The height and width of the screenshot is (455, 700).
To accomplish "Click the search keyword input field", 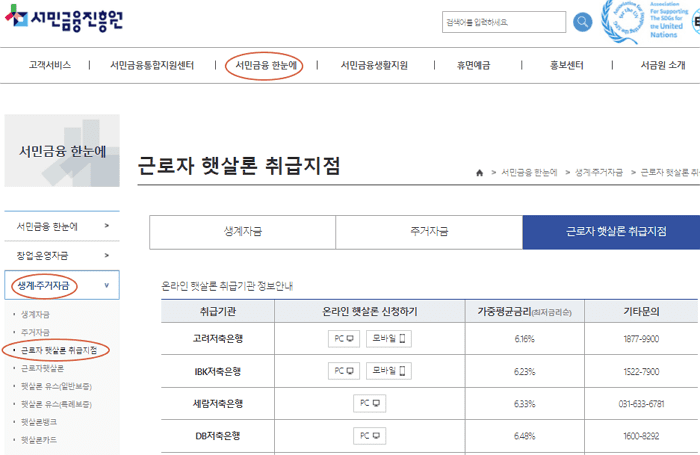I will pyautogui.click(x=504, y=22).
